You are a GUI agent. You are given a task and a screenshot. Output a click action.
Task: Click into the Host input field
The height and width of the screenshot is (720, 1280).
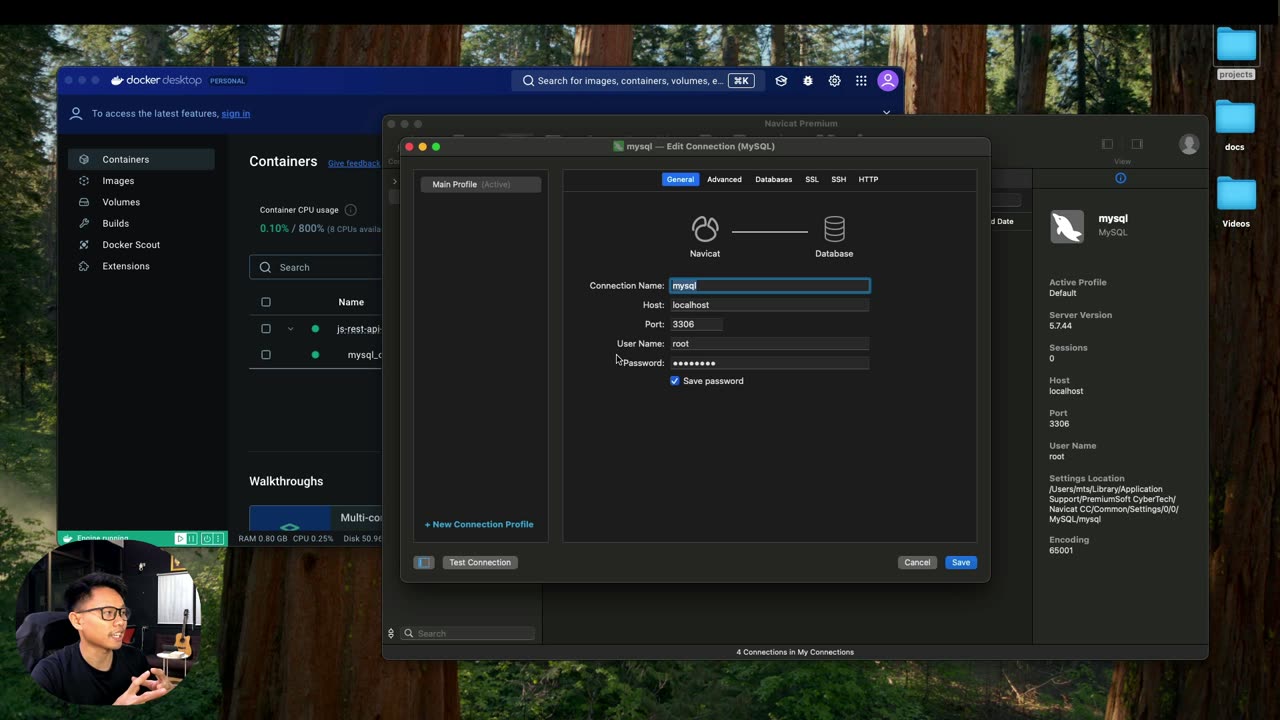(x=768, y=305)
